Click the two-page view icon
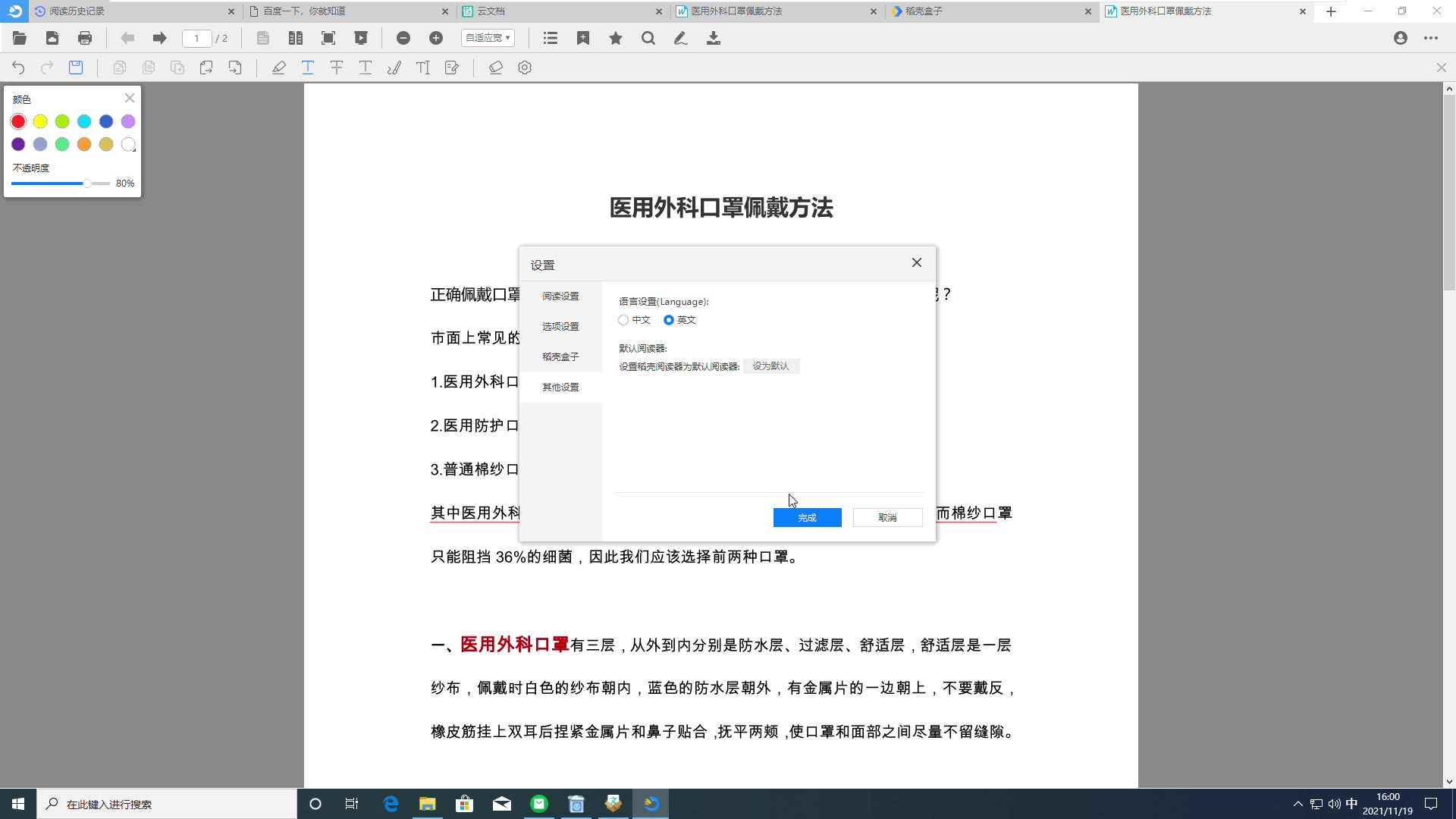Screen dimensions: 1456x819 tap(296, 38)
